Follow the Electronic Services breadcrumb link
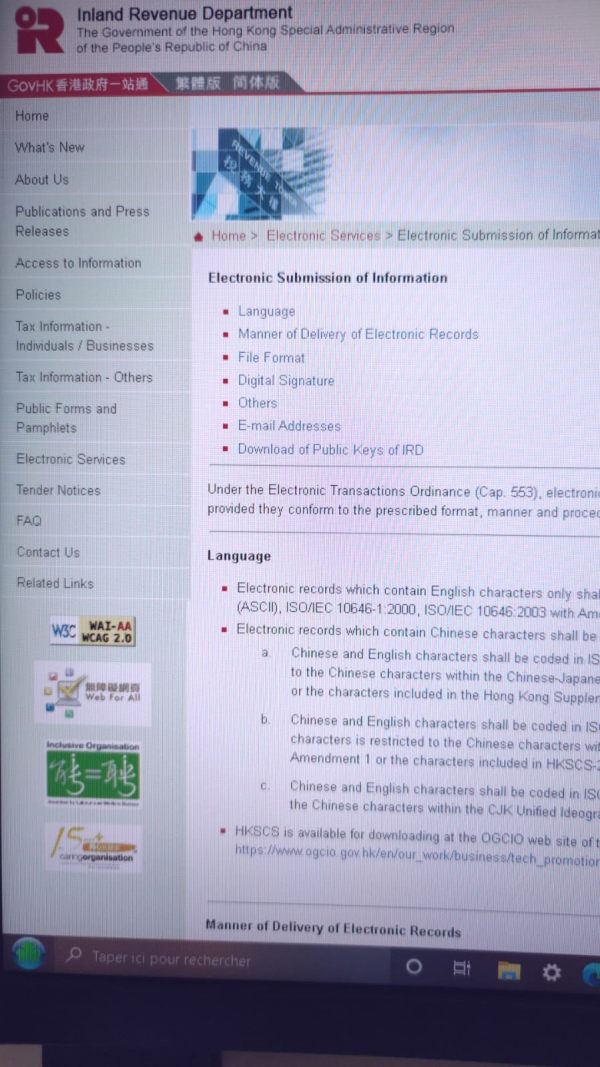This screenshot has height=1067, width=600. pyautogui.click(x=323, y=235)
